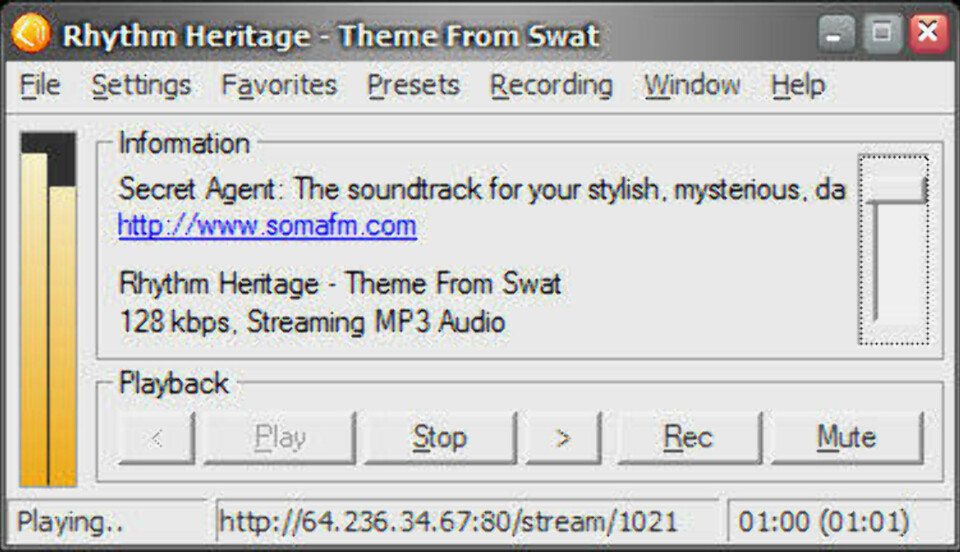Open the Favorites menu
This screenshot has width=960, height=552.
tap(279, 86)
